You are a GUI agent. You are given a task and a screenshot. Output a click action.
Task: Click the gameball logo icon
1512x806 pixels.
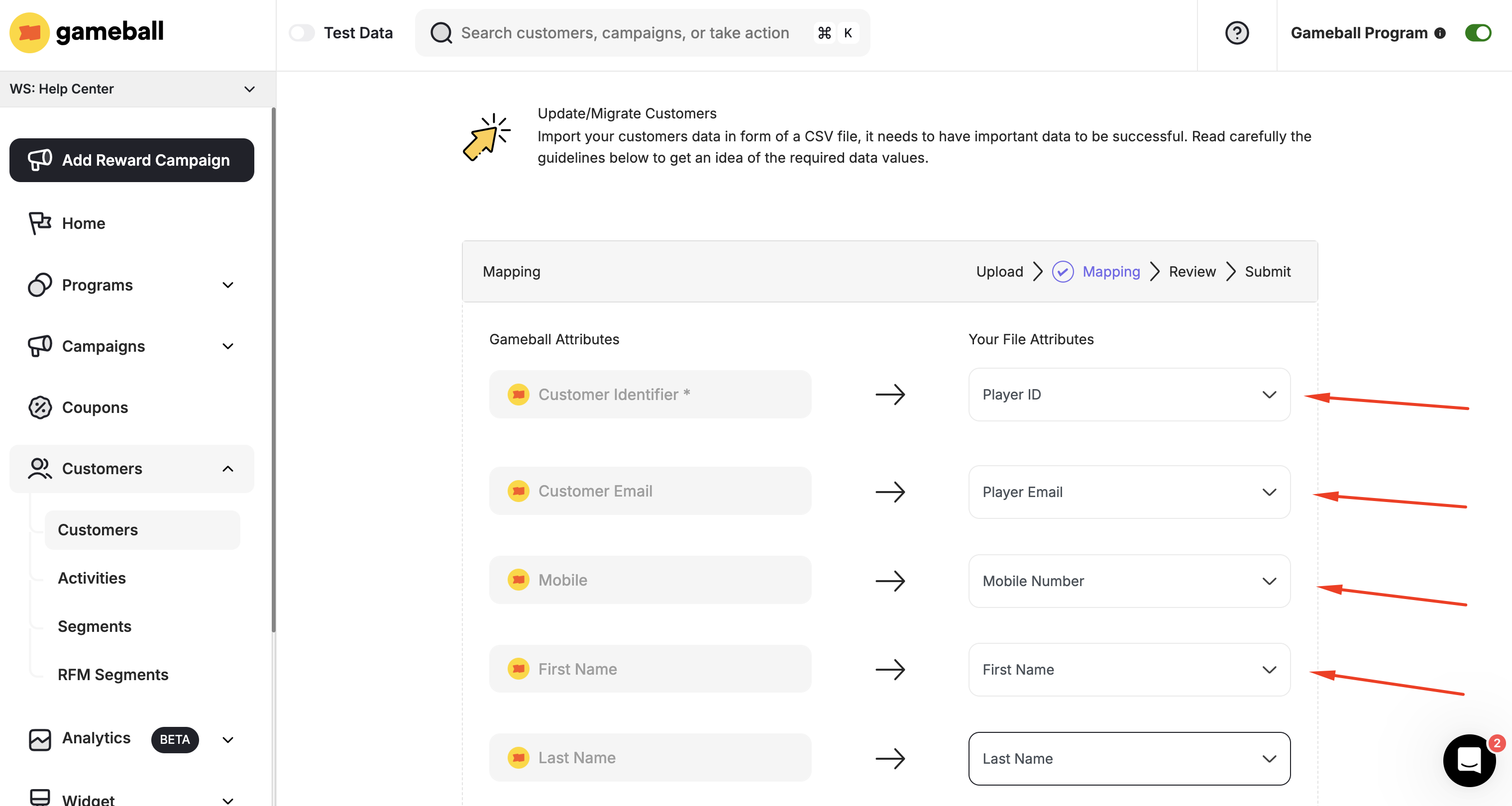29,33
